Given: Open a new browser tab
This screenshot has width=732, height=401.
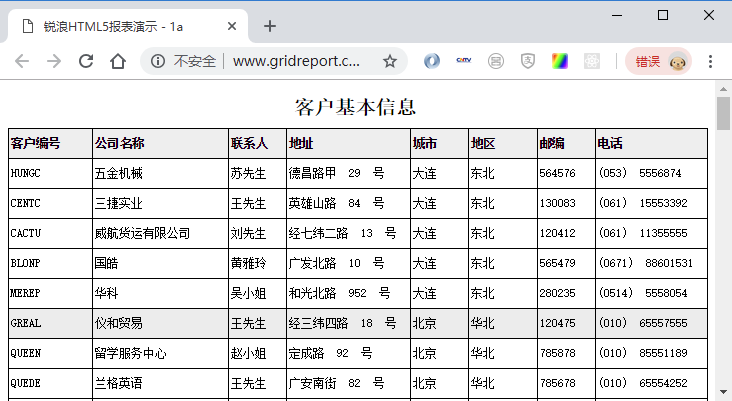Looking at the screenshot, I should pyautogui.click(x=270, y=26).
